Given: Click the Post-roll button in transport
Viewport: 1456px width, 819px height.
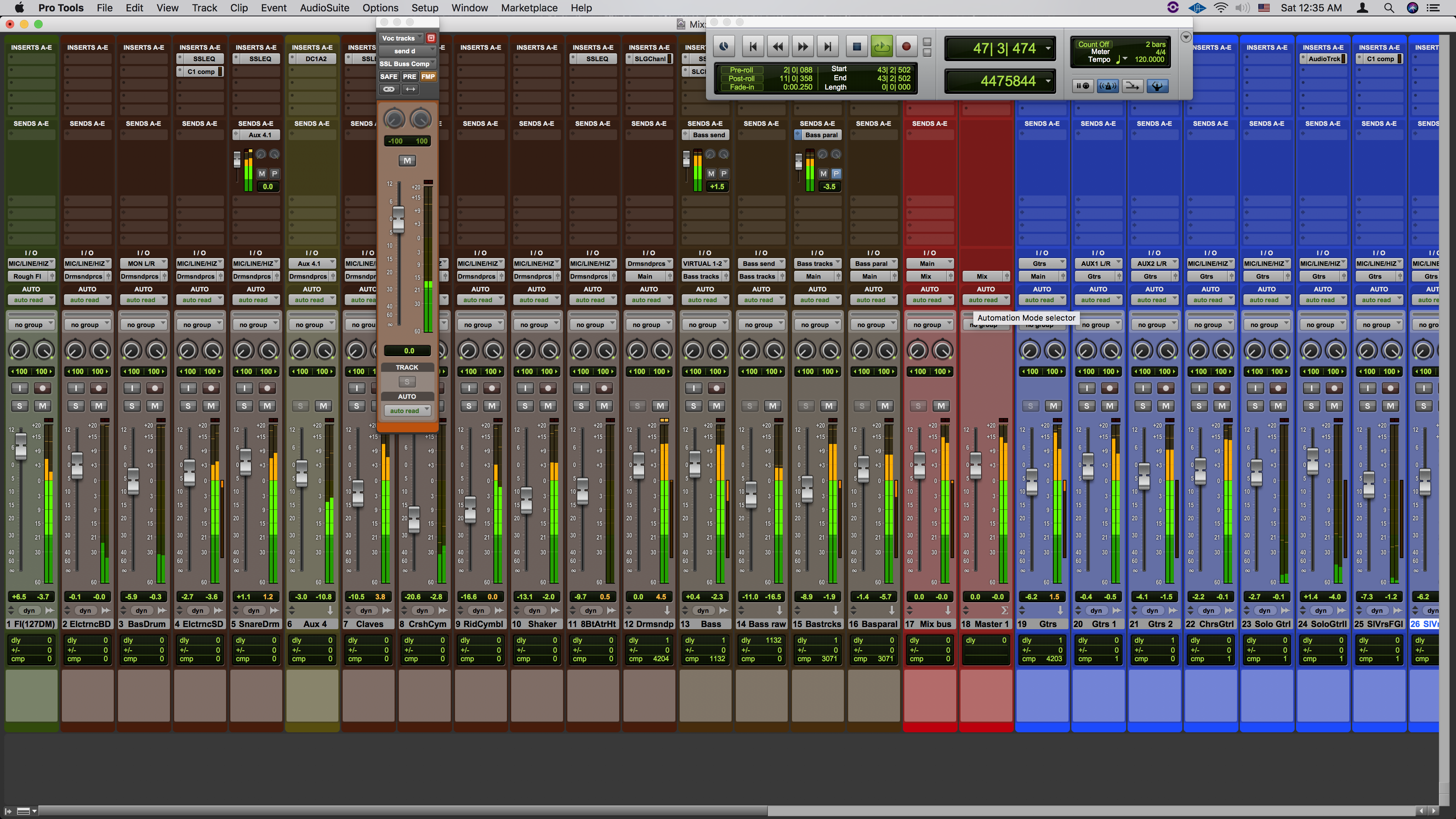Looking at the screenshot, I should pos(741,79).
